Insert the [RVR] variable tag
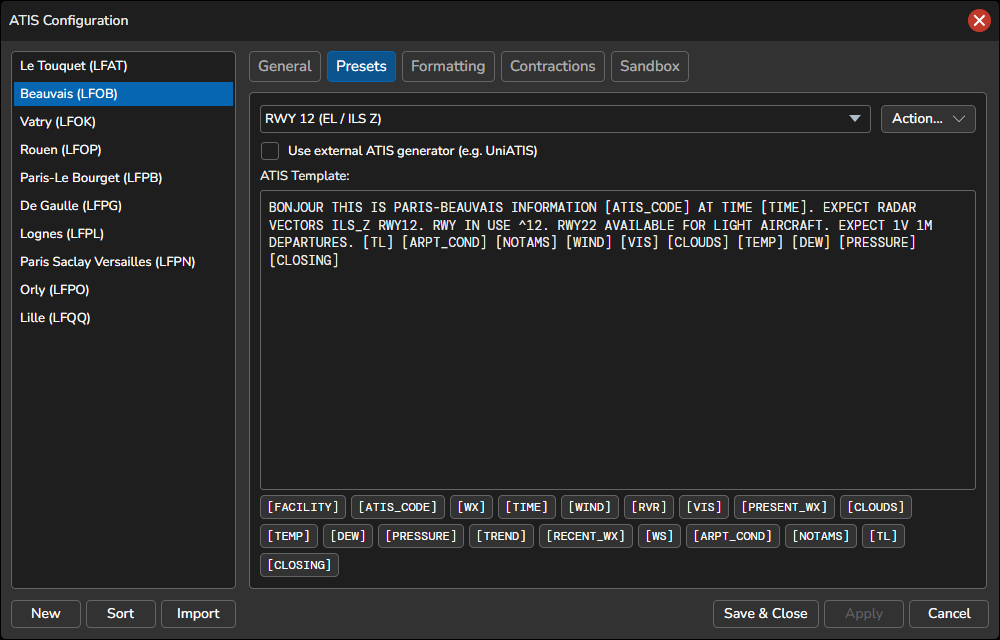 pyautogui.click(x=649, y=507)
